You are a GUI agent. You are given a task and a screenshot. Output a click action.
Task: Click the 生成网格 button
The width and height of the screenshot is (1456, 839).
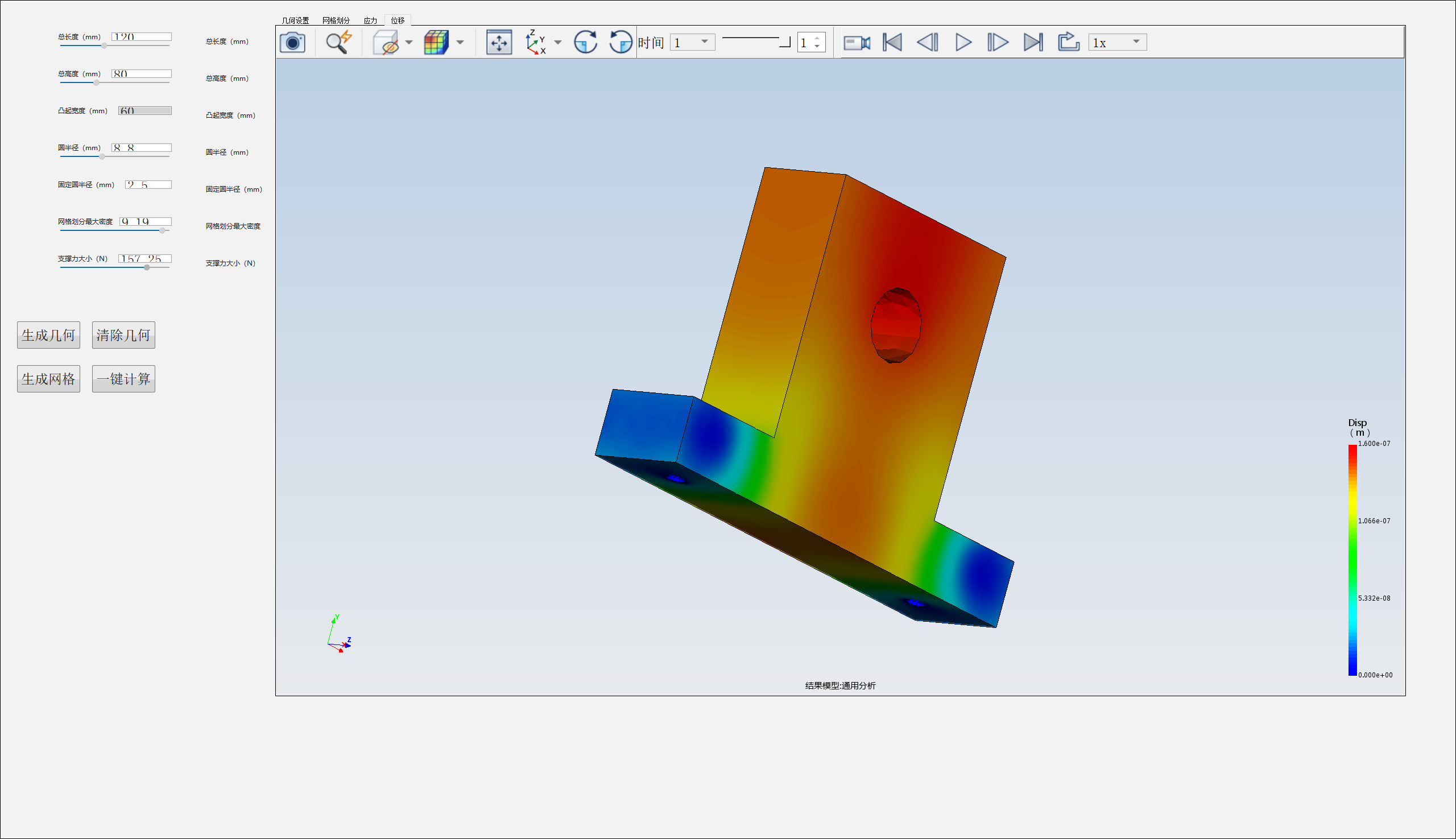pyautogui.click(x=48, y=379)
